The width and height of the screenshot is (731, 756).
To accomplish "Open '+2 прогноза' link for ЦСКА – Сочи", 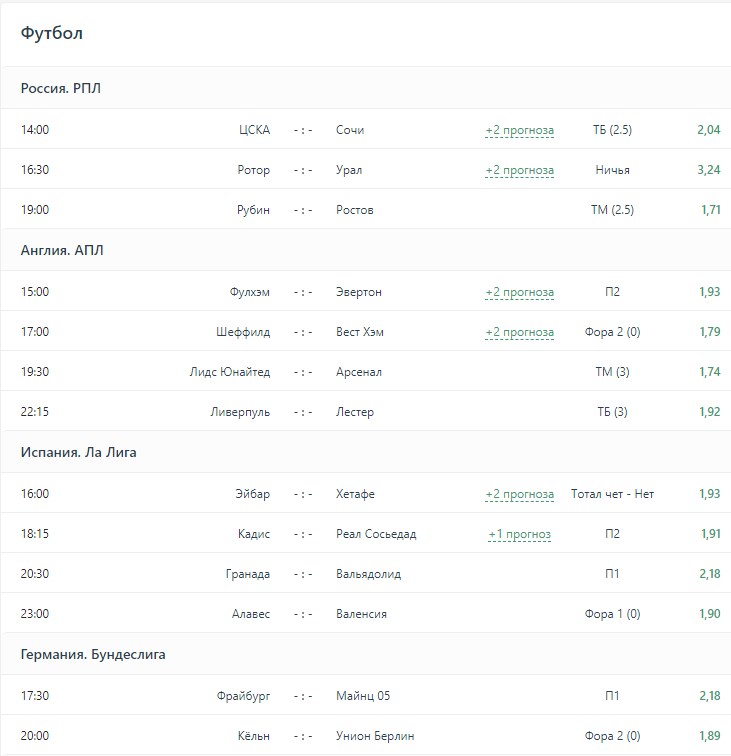I will click(x=519, y=130).
